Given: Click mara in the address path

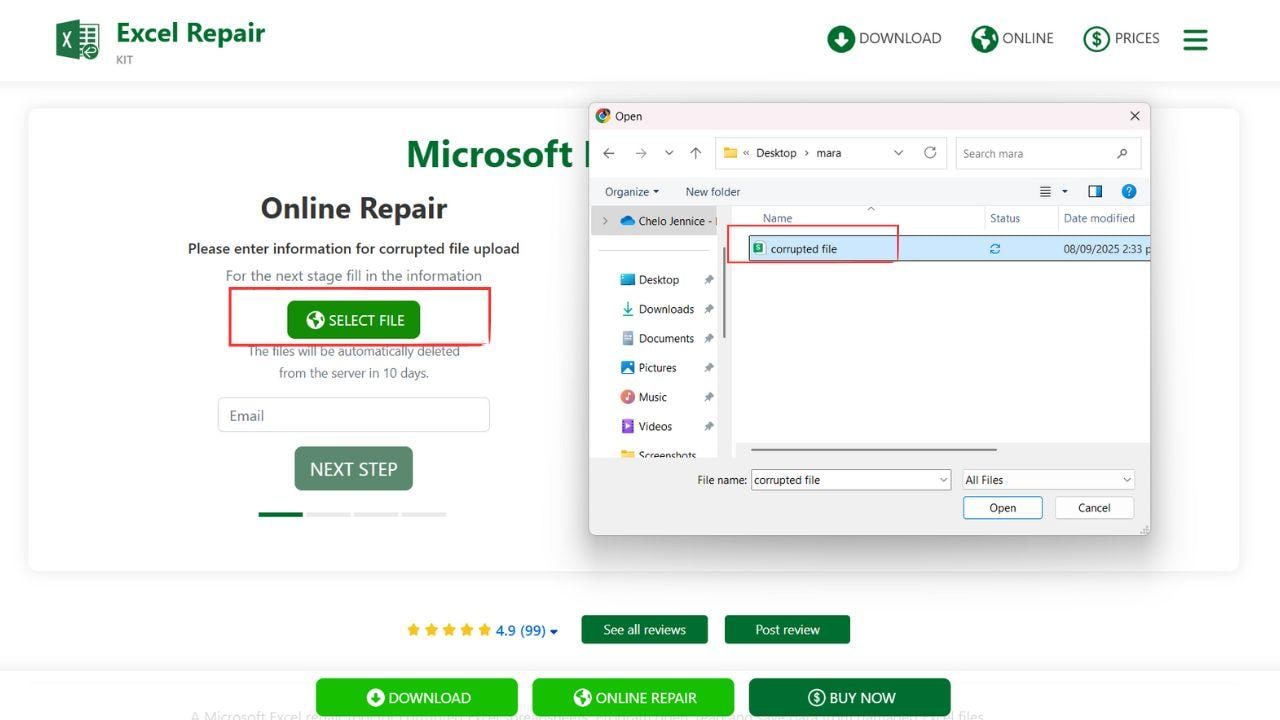Looking at the screenshot, I should click(829, 153).
